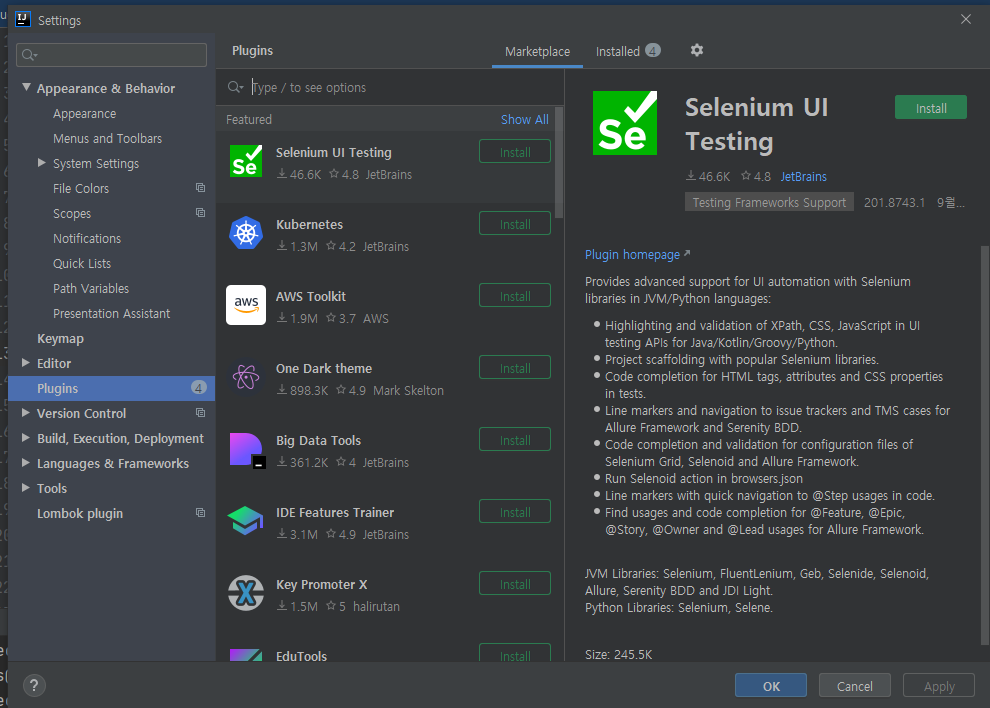Open Keymap settings
Screen dimensions: 990x708
pyautogui.click(x=60, y=339)
